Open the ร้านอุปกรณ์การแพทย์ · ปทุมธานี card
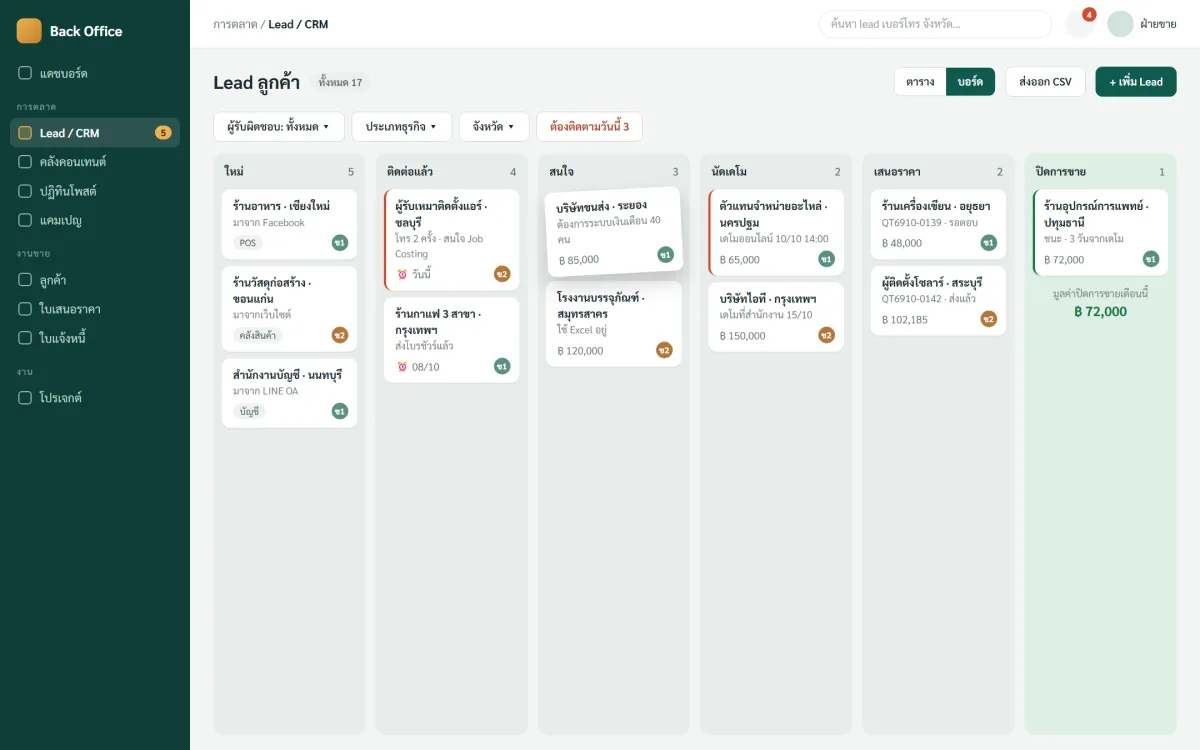The height and width of the screenshot is (750, 1200). (1100, 232)
